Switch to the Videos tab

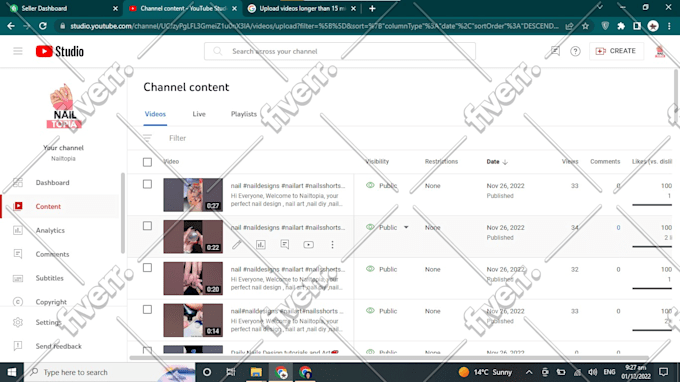pos(155,114)
